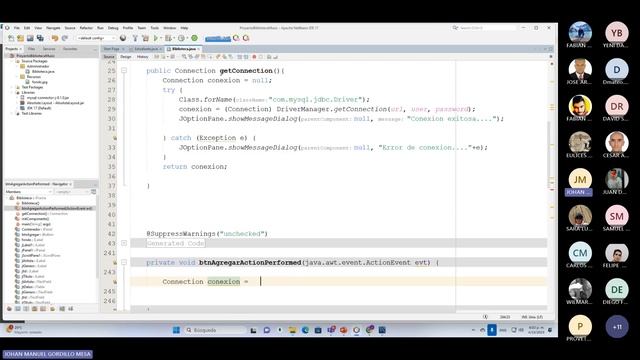Collapse the getConnection method fold at line 25

(124, 71)
